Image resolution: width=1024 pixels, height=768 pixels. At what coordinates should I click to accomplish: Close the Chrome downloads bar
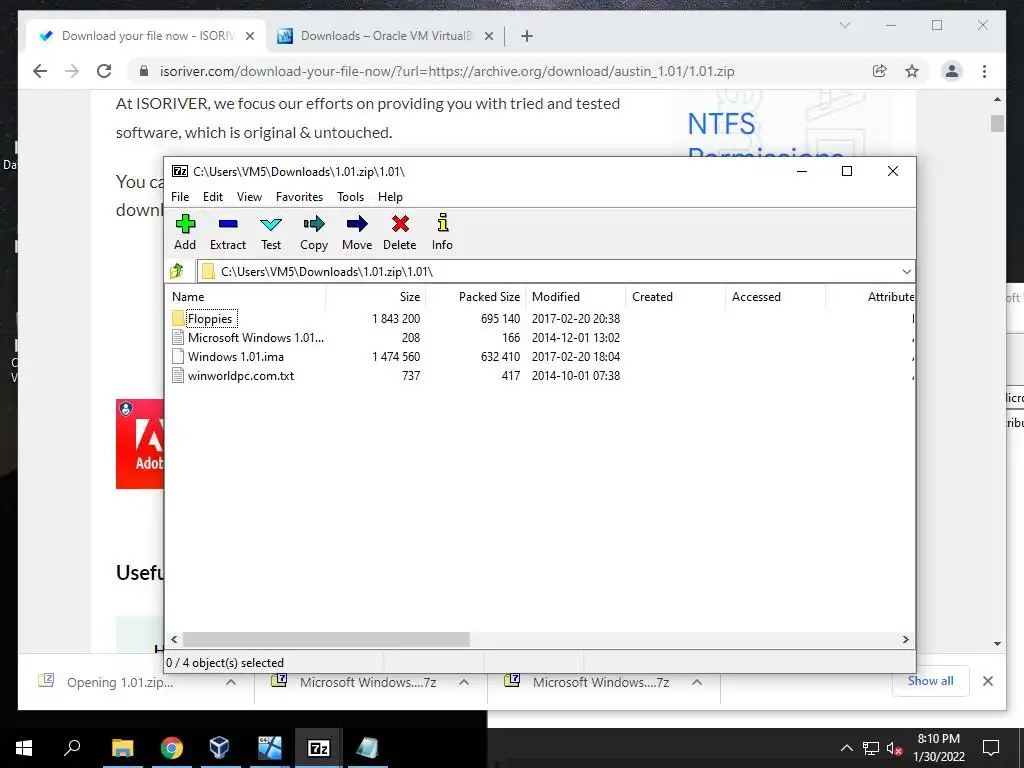tap(987, 681)
